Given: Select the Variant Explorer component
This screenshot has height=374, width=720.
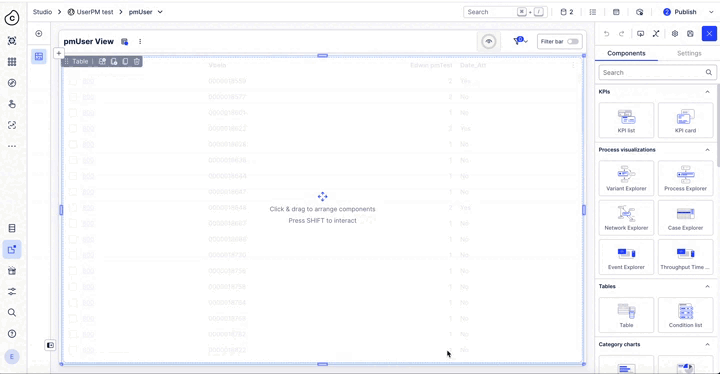Looking at the screenshot, I should pyautogui.click(x=626, y=178).
